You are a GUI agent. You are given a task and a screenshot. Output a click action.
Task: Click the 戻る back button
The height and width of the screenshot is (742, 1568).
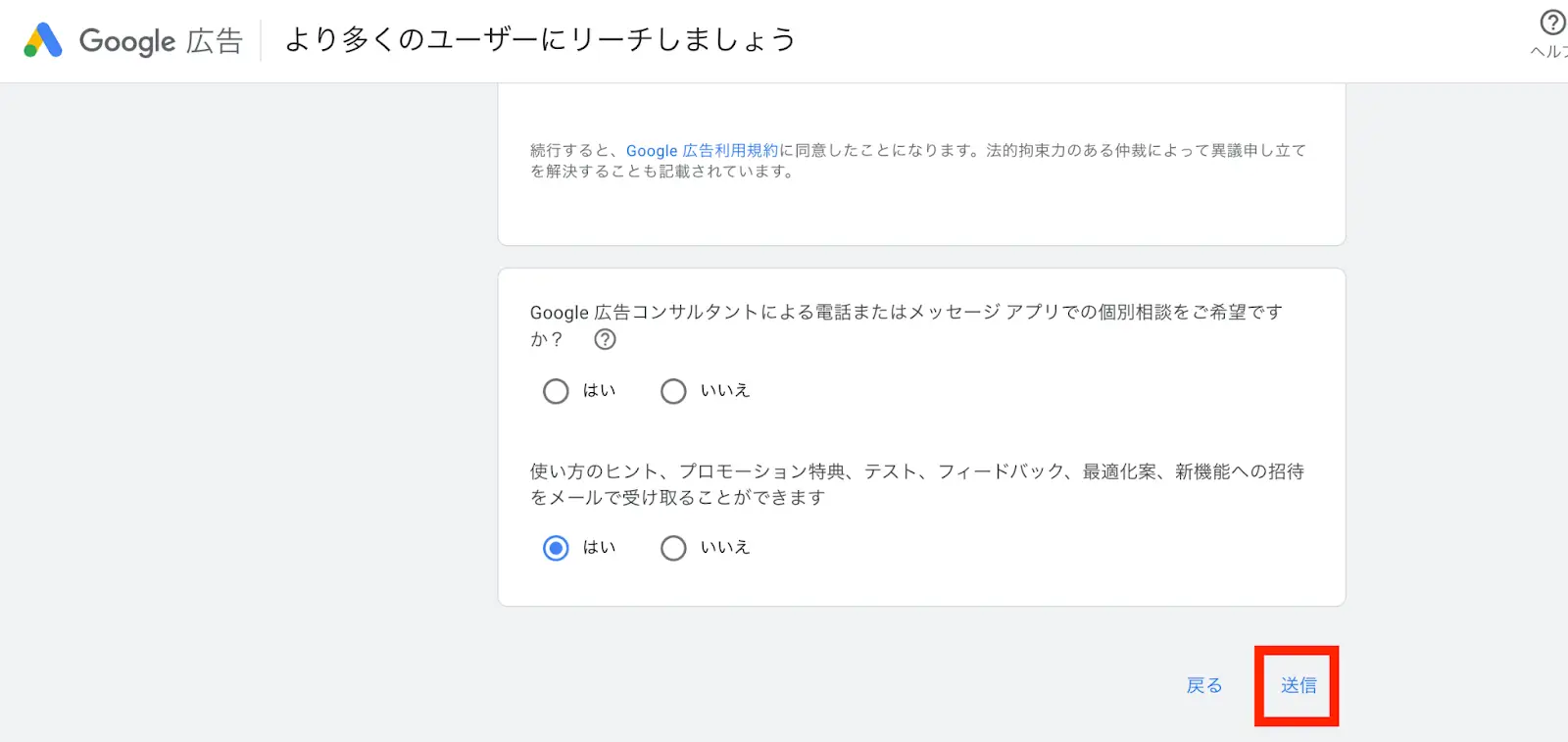pos(1204,685)
